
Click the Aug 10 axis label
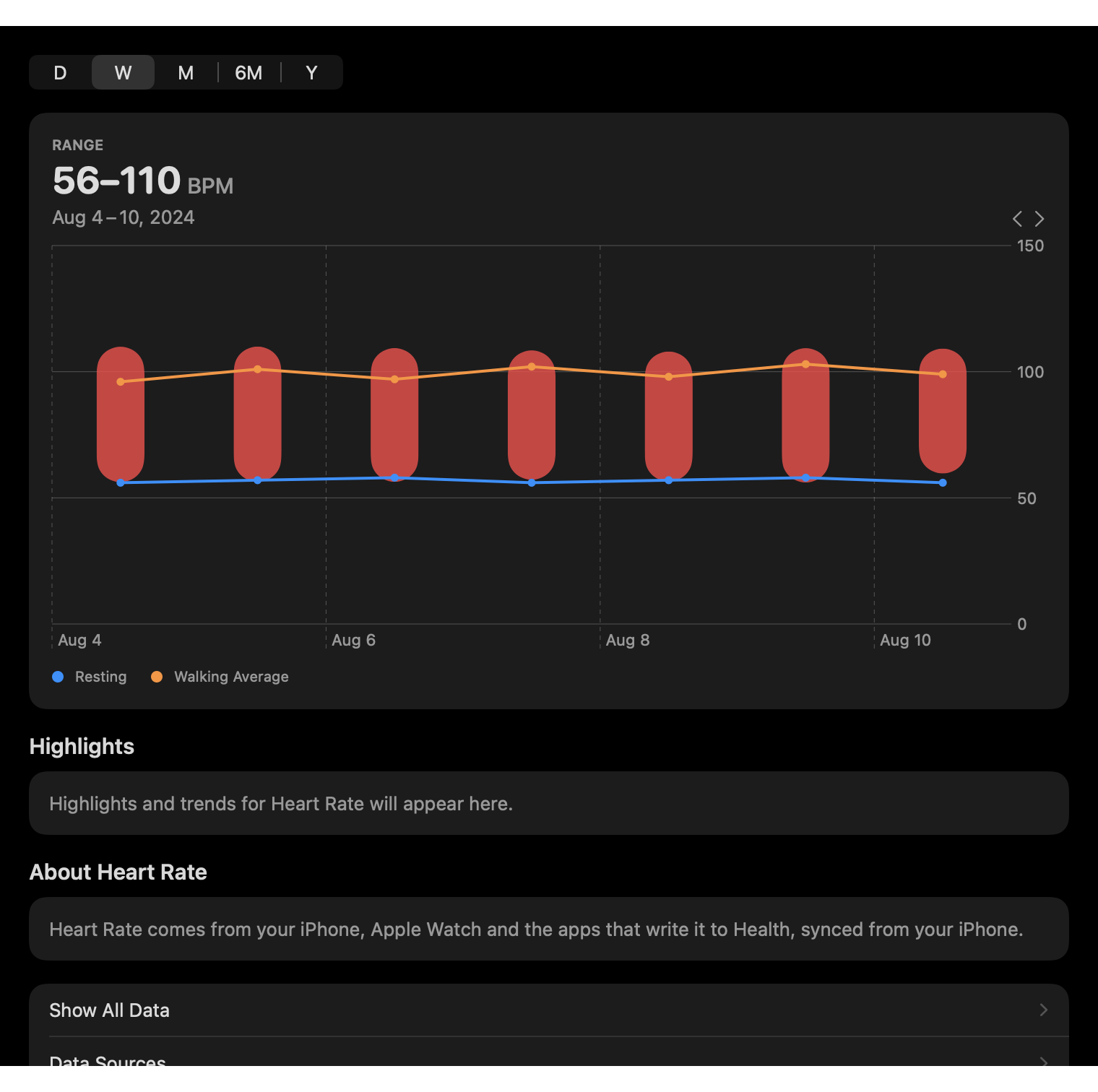point(905,640)
